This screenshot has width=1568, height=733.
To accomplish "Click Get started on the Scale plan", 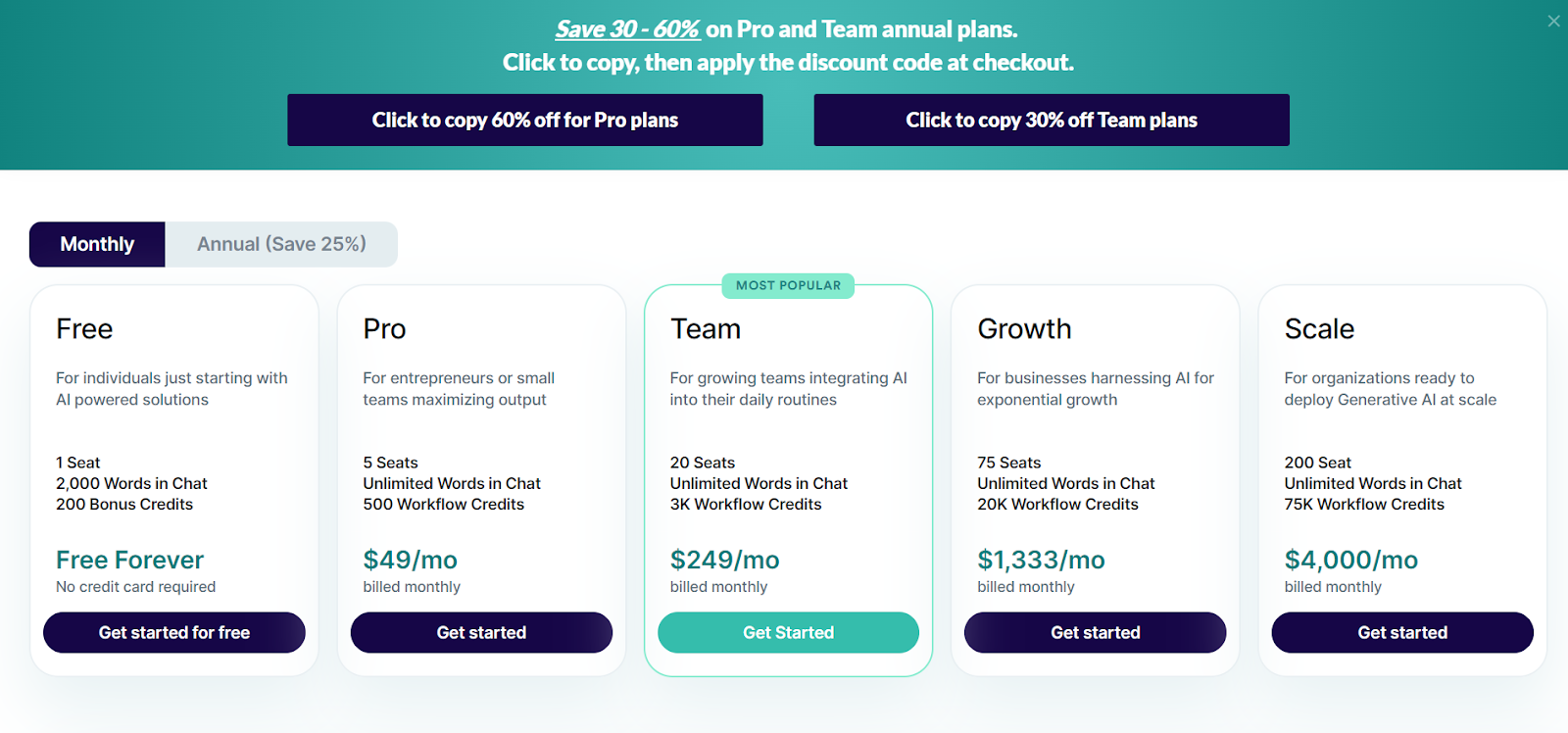I will [x=1401, y=632].
